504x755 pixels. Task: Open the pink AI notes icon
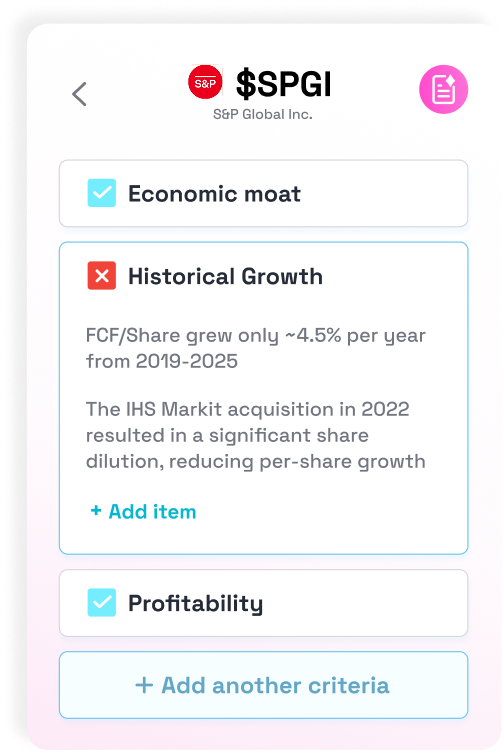tap(443, 90)
